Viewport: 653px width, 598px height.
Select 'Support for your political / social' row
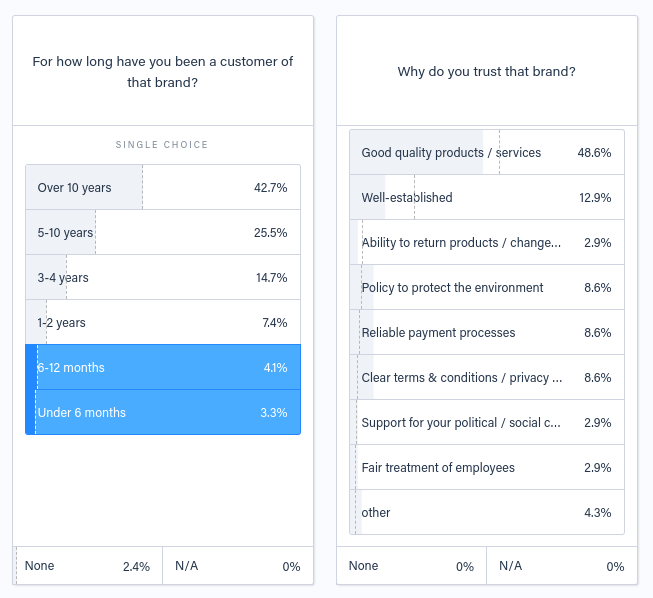coord(487,422)
